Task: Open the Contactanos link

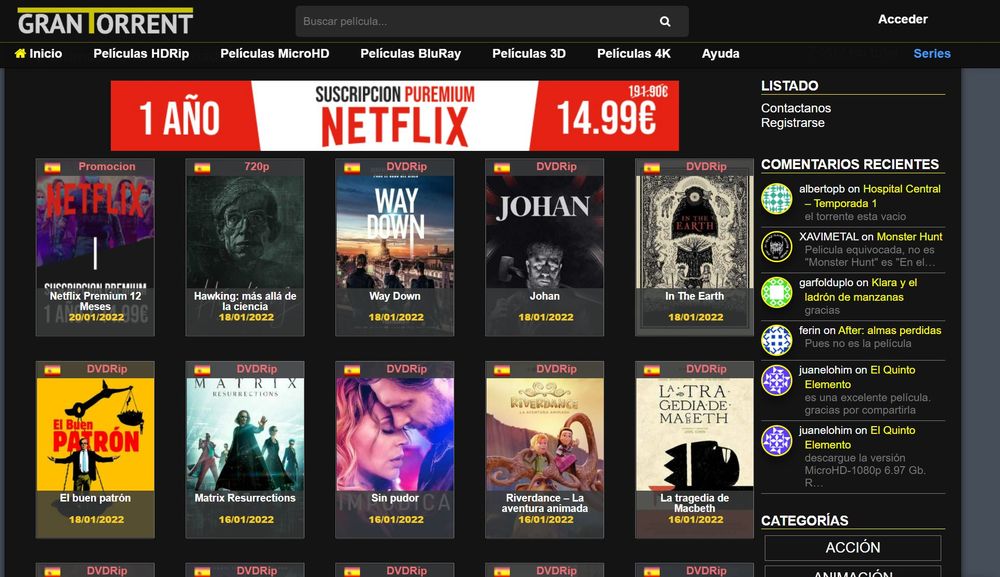Action: (x=796, y=108)
